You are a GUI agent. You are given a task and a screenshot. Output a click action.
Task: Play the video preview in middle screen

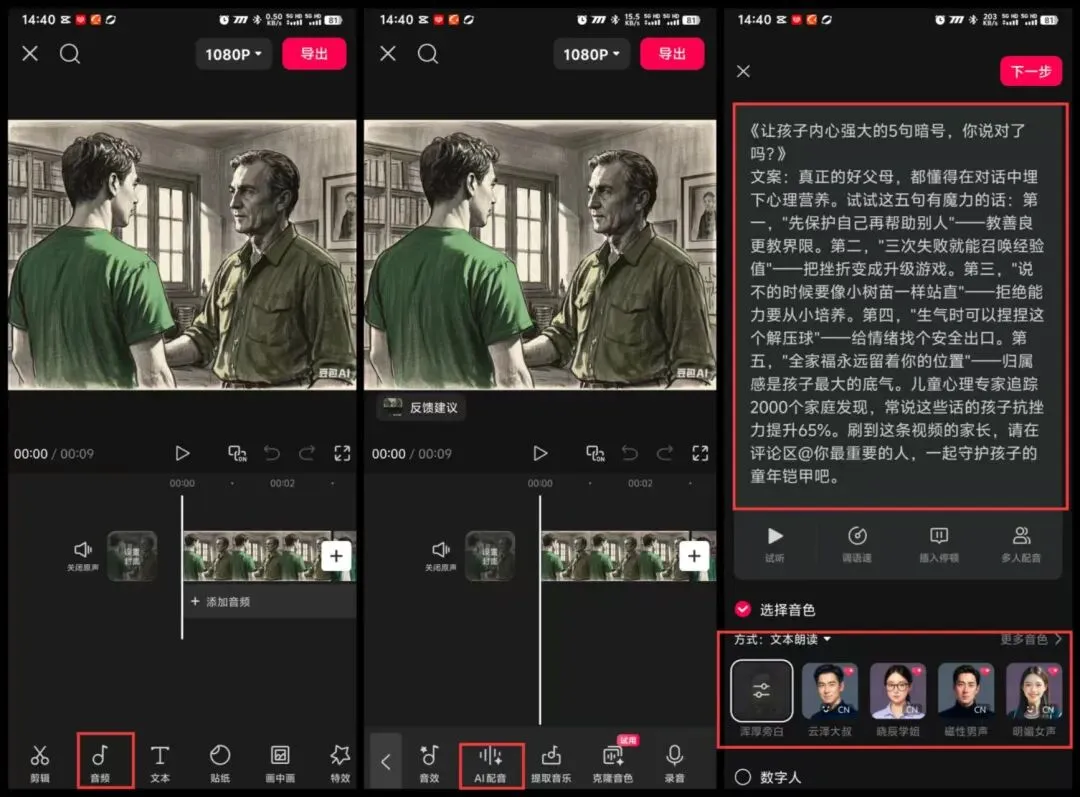pyautogui.click(x=541, y=453)
